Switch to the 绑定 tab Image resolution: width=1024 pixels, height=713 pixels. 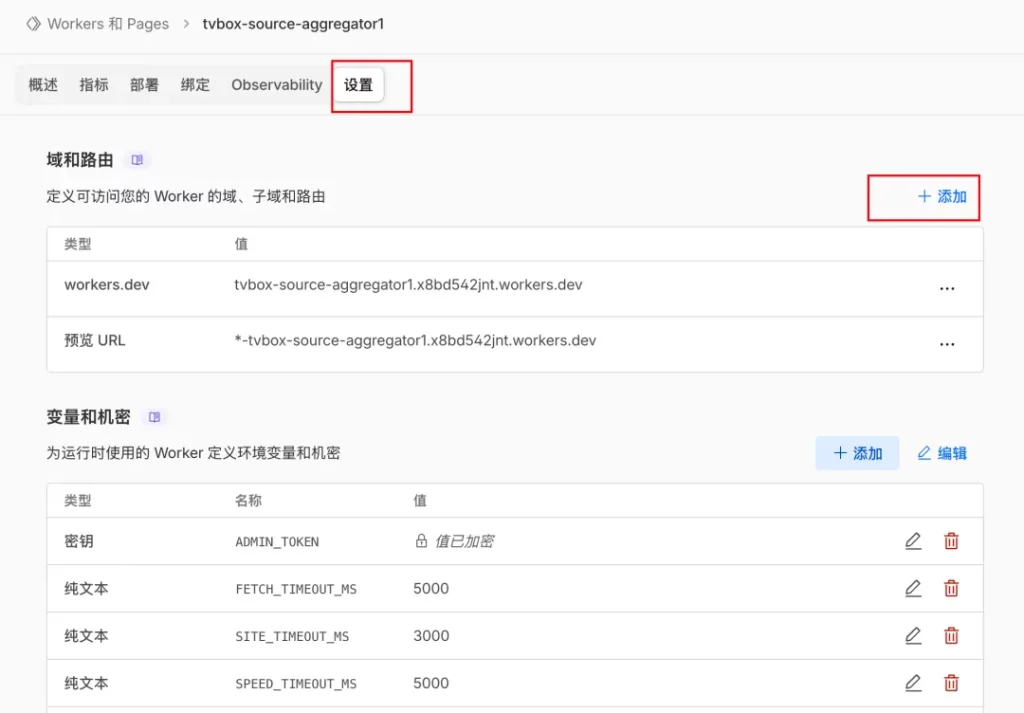point(195,85)
